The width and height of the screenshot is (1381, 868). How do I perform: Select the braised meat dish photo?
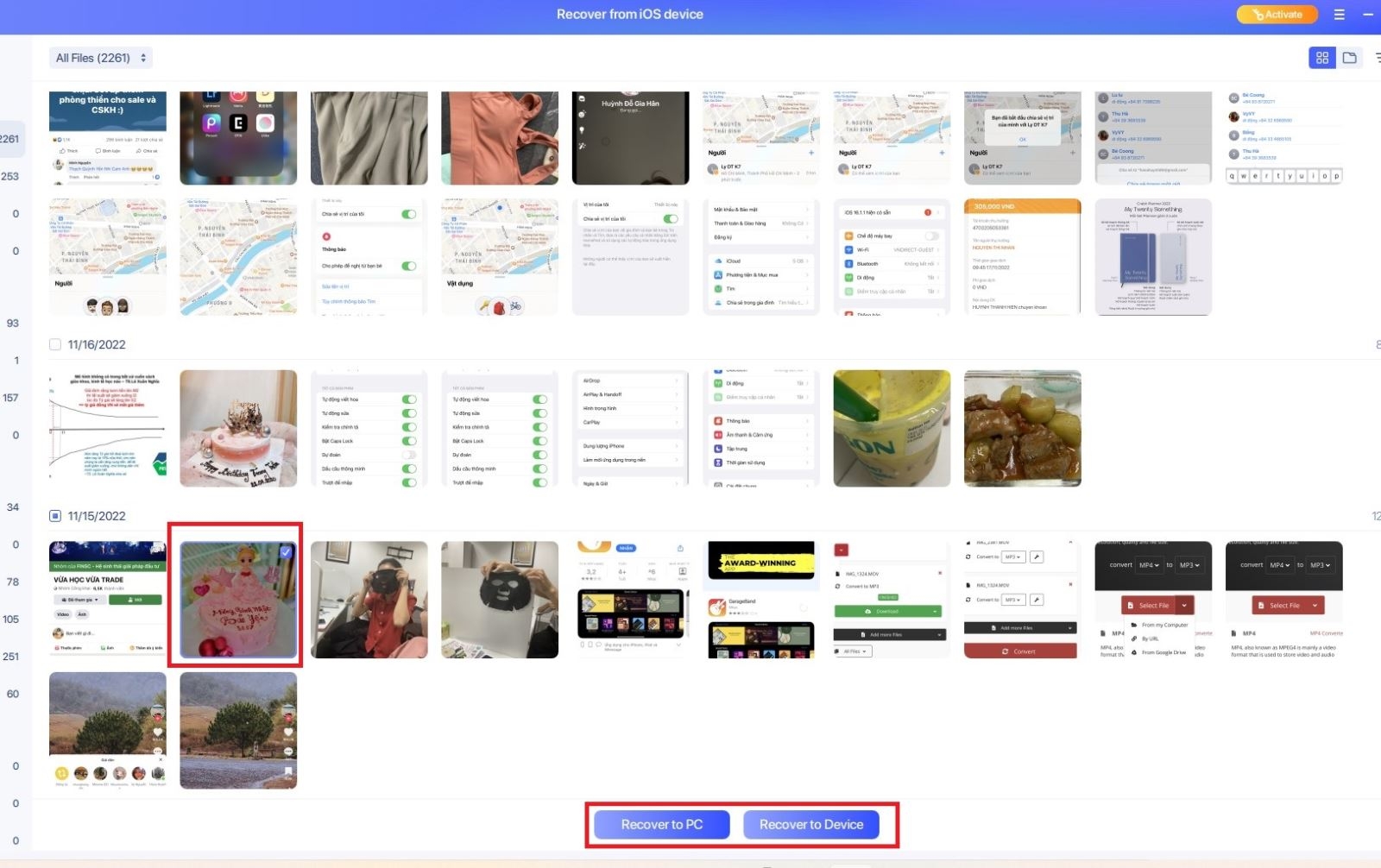pos(1023,429)
